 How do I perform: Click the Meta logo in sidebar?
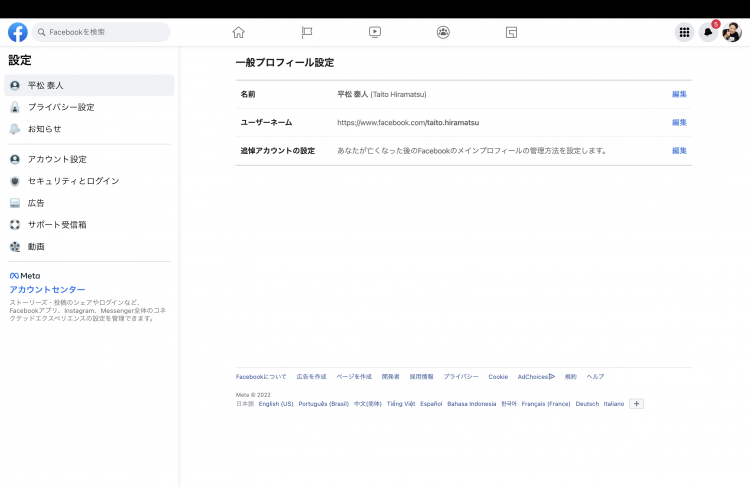click(x=25, y=276)
